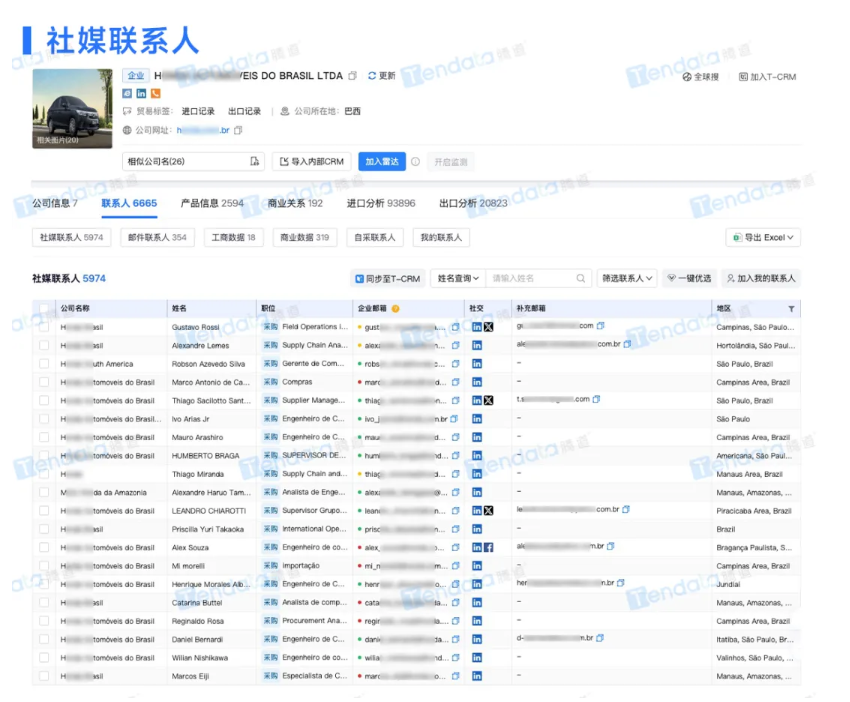The width and height of the screenshot is (850, 702).
Task: Go to 出口分析 20823 tab
Action: [473, 203]
